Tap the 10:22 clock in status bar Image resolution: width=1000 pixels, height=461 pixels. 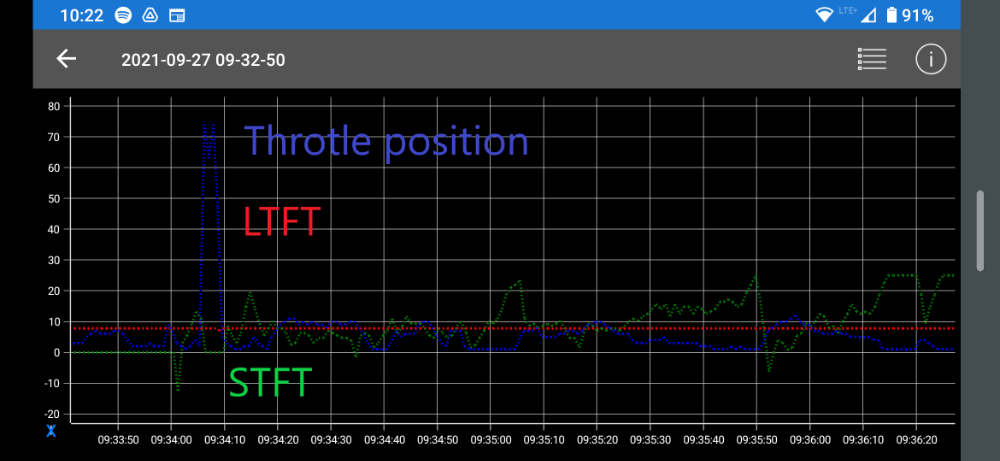[80, 15]
